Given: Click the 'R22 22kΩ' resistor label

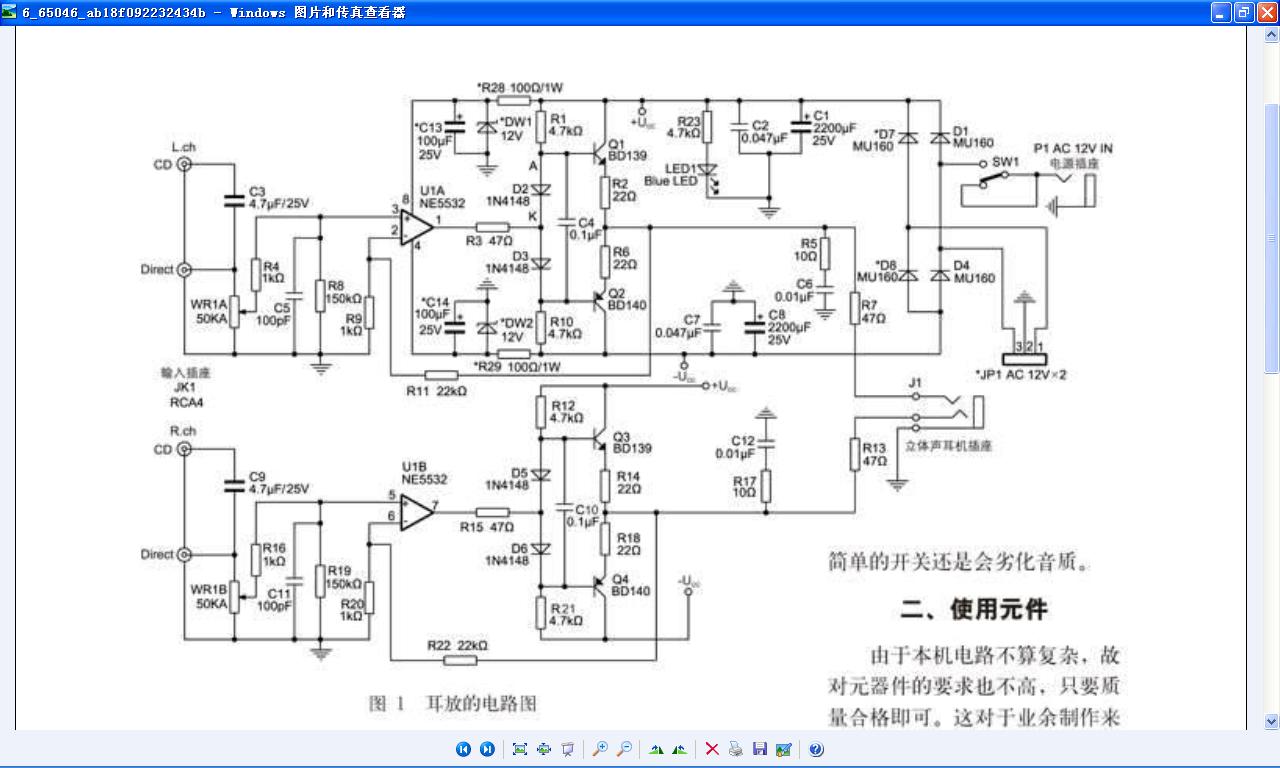Looking at the screenshot, I should [457, 646].
